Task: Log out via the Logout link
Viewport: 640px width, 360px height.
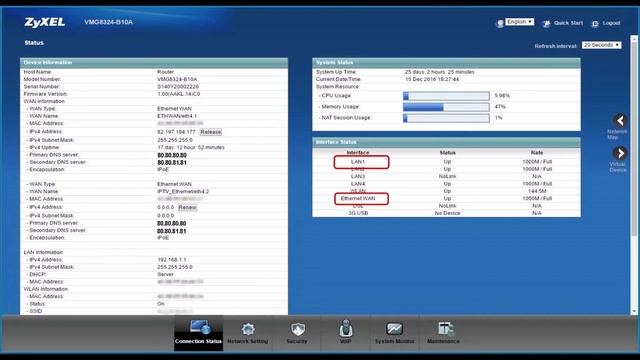Action: coord(611,23)
